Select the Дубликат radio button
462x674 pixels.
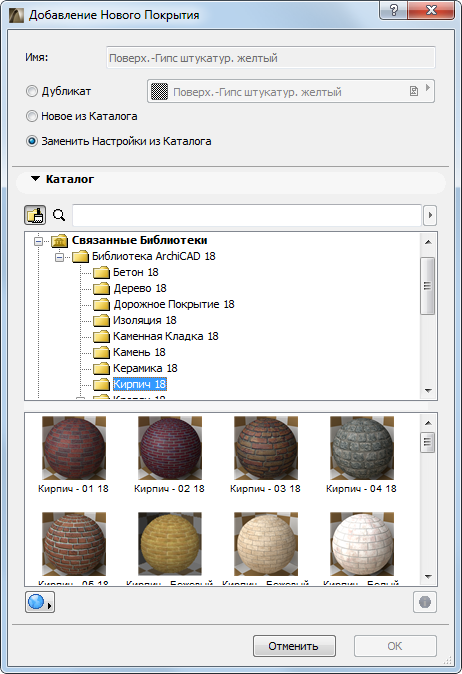32,91
